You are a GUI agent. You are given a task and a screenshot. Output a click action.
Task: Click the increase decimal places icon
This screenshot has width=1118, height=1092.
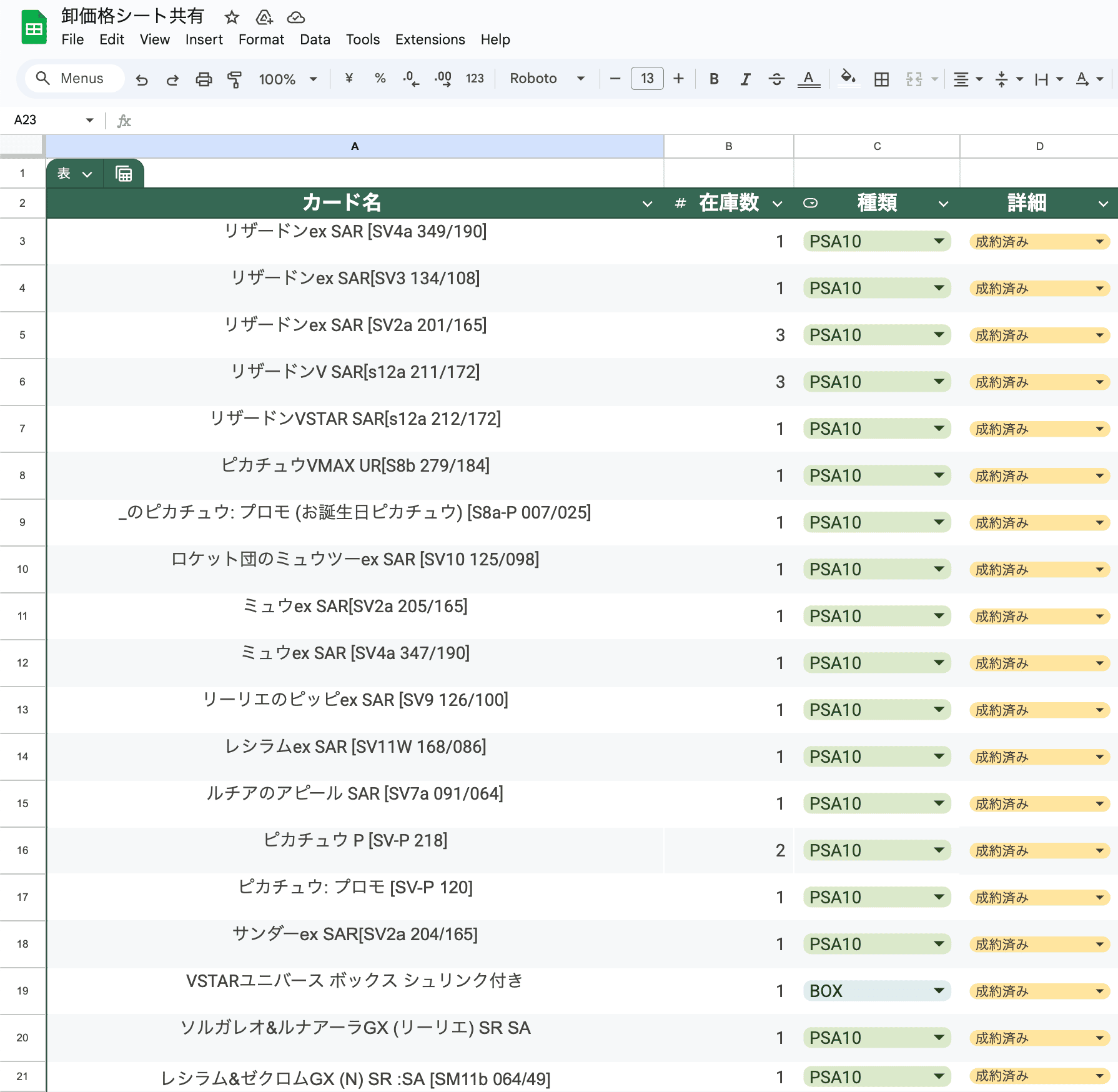pyautogui.click(x=443, y=79)
